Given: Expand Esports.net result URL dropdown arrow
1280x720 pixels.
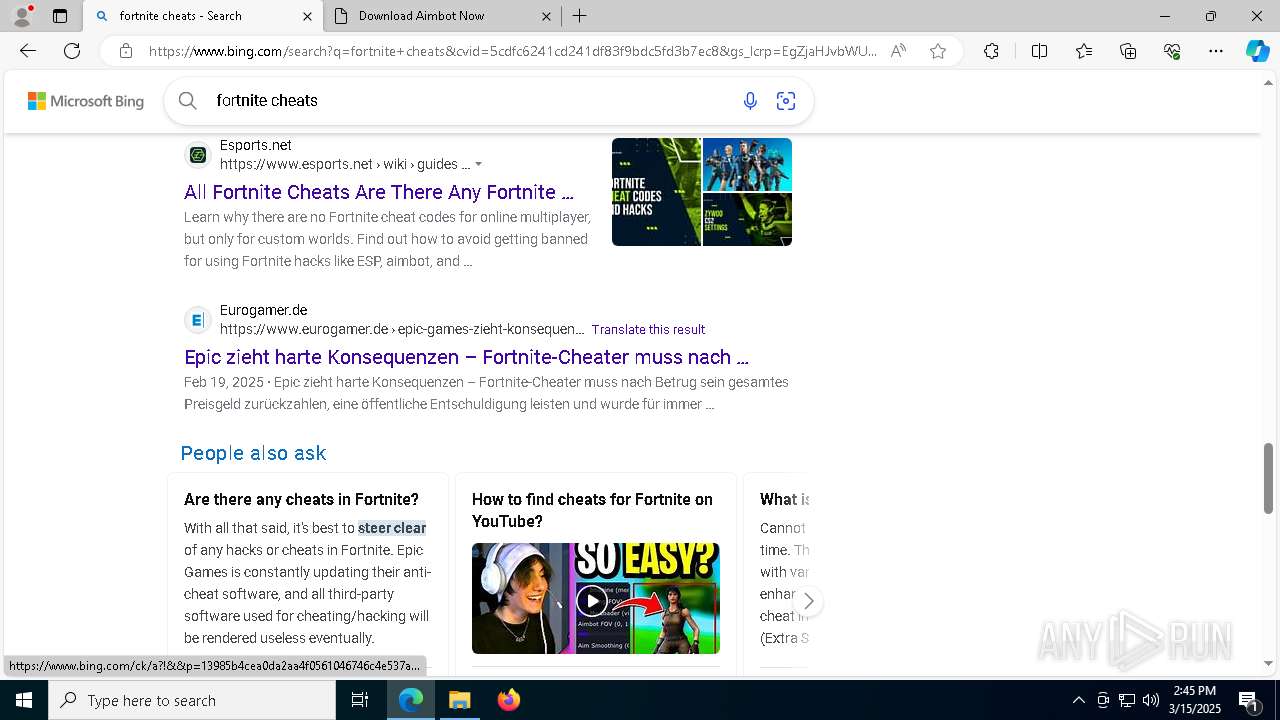Looking at the screenshot, I should 478,164.
